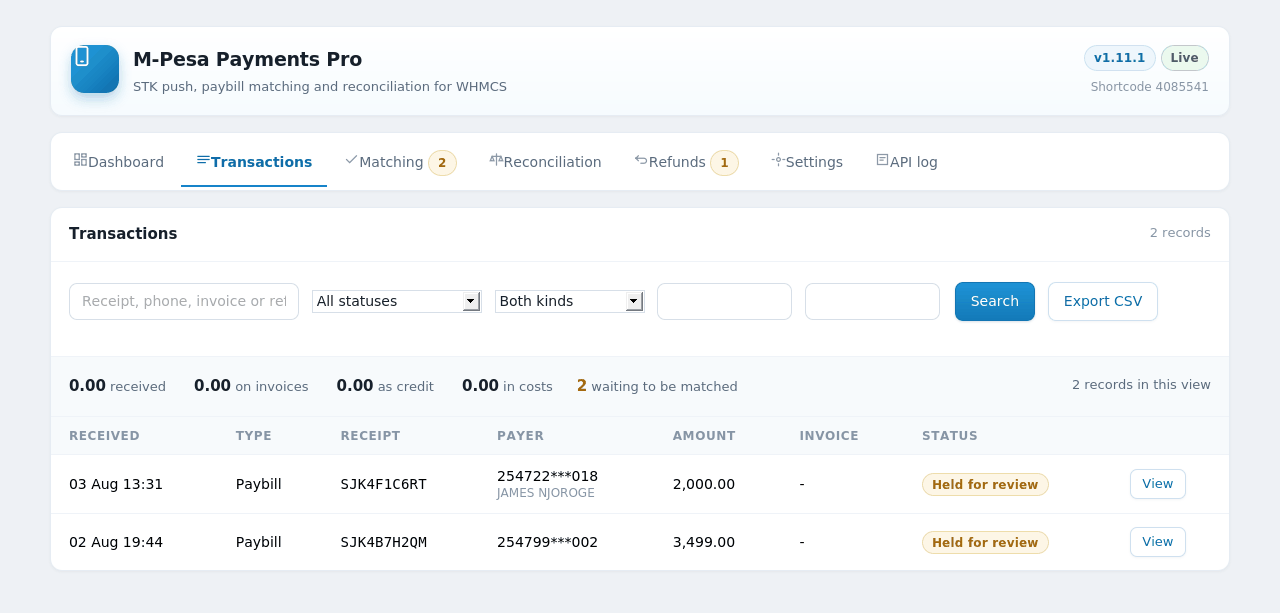Click the 2 records in this view text
Screen dimensions: 1280x613
pyautogui.click(x=1141, y=385)
